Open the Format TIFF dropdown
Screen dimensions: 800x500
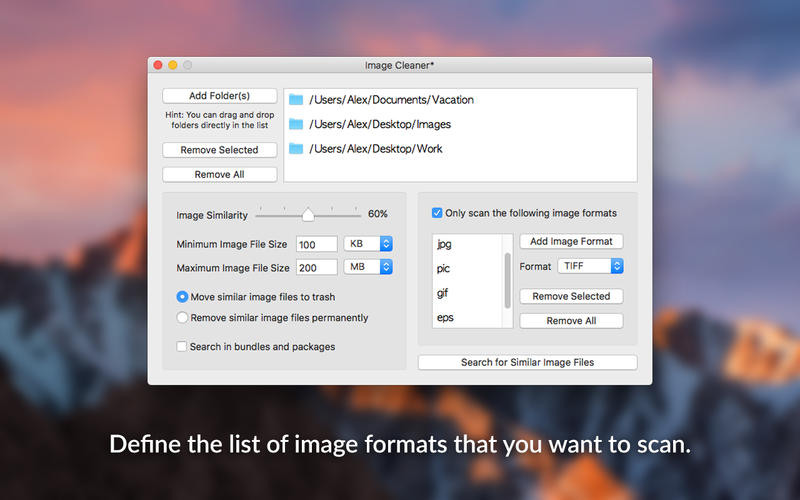coord(590,266)
